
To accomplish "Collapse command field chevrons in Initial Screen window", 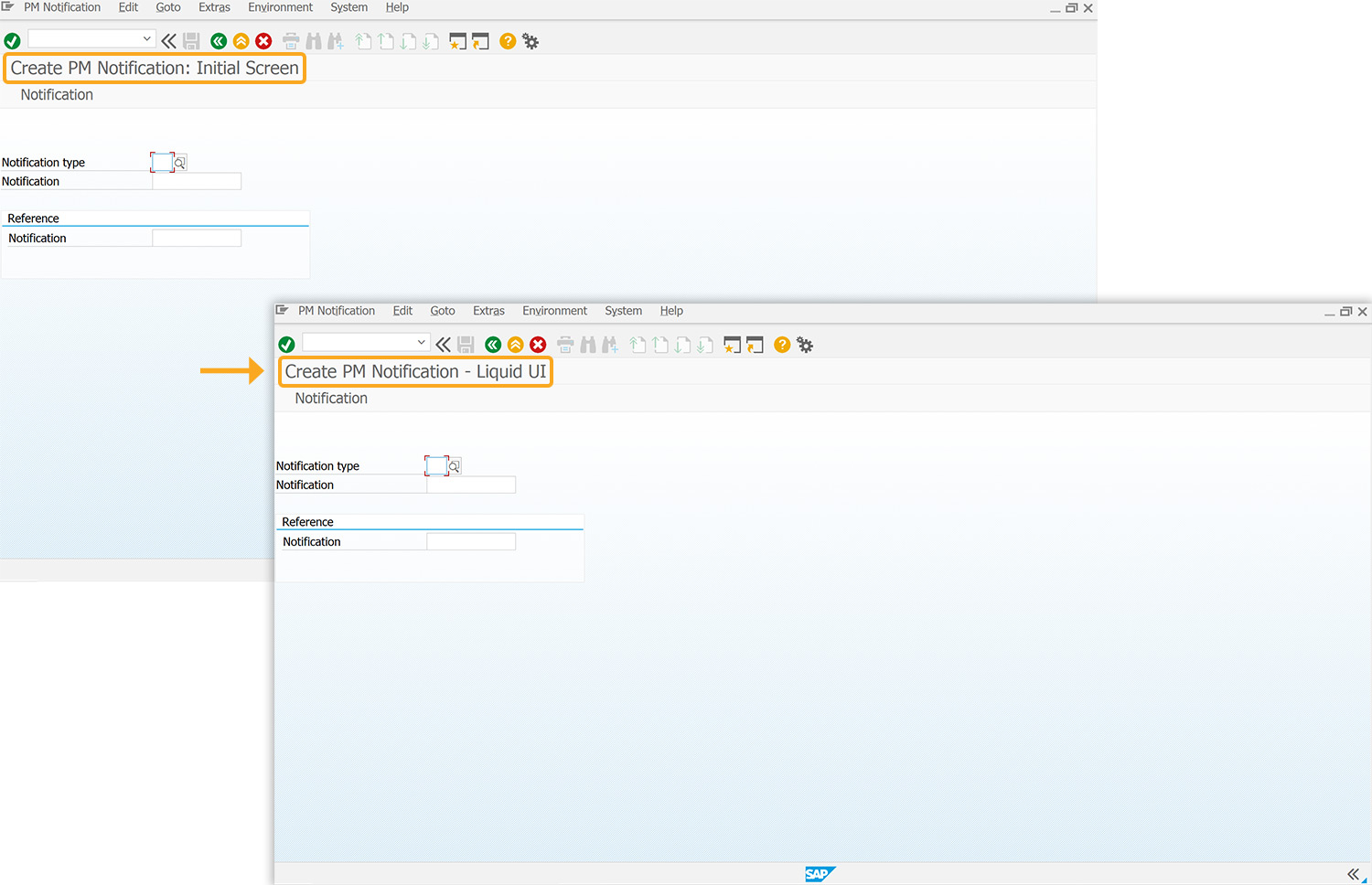I will [x=168, y=41].
